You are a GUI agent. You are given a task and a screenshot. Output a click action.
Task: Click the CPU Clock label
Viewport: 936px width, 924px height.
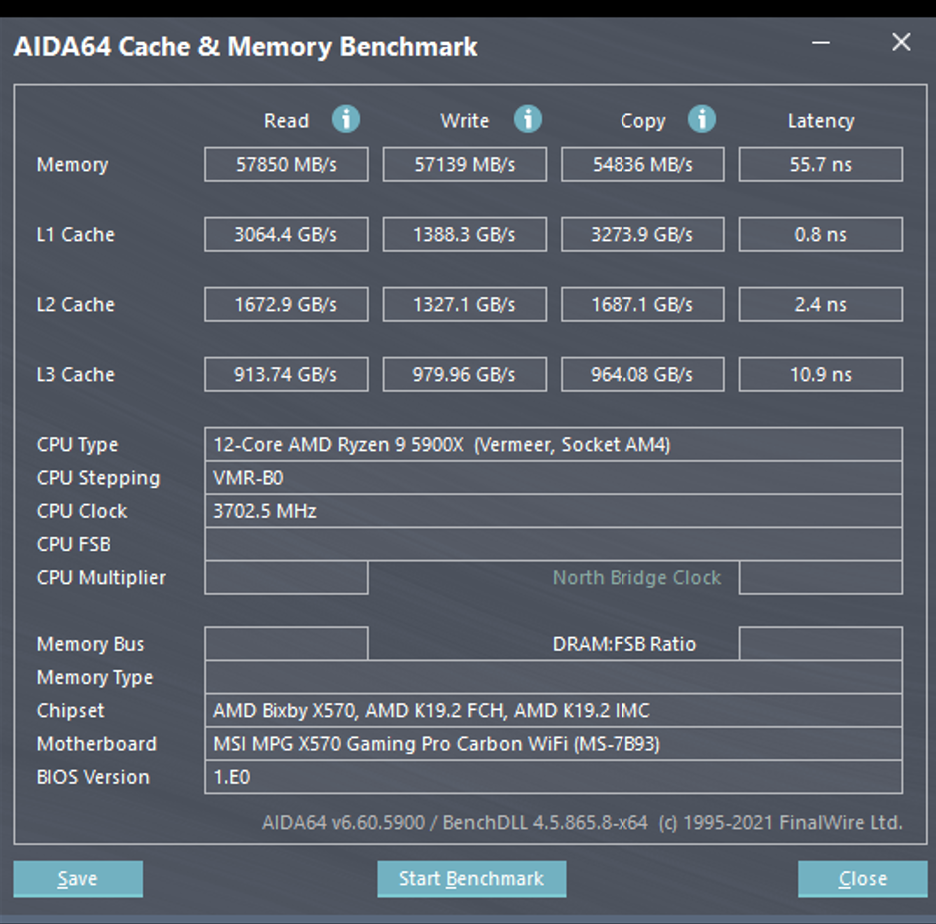[x=82, y=511]
